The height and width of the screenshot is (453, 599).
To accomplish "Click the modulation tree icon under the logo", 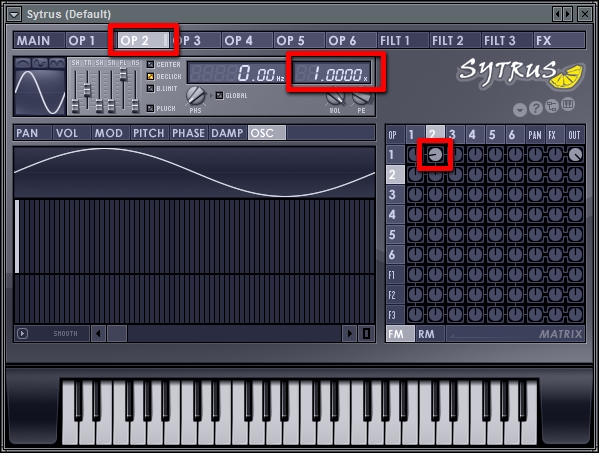I will tap(552, 106).
